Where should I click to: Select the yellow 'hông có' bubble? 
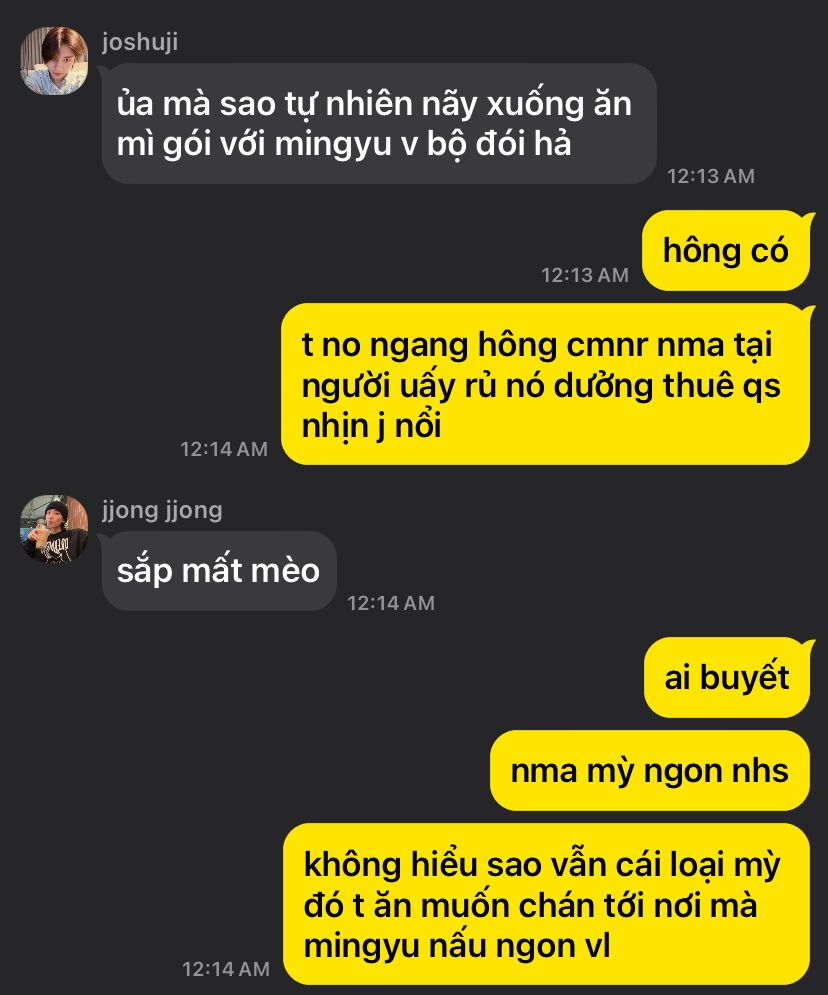point(726,251)
